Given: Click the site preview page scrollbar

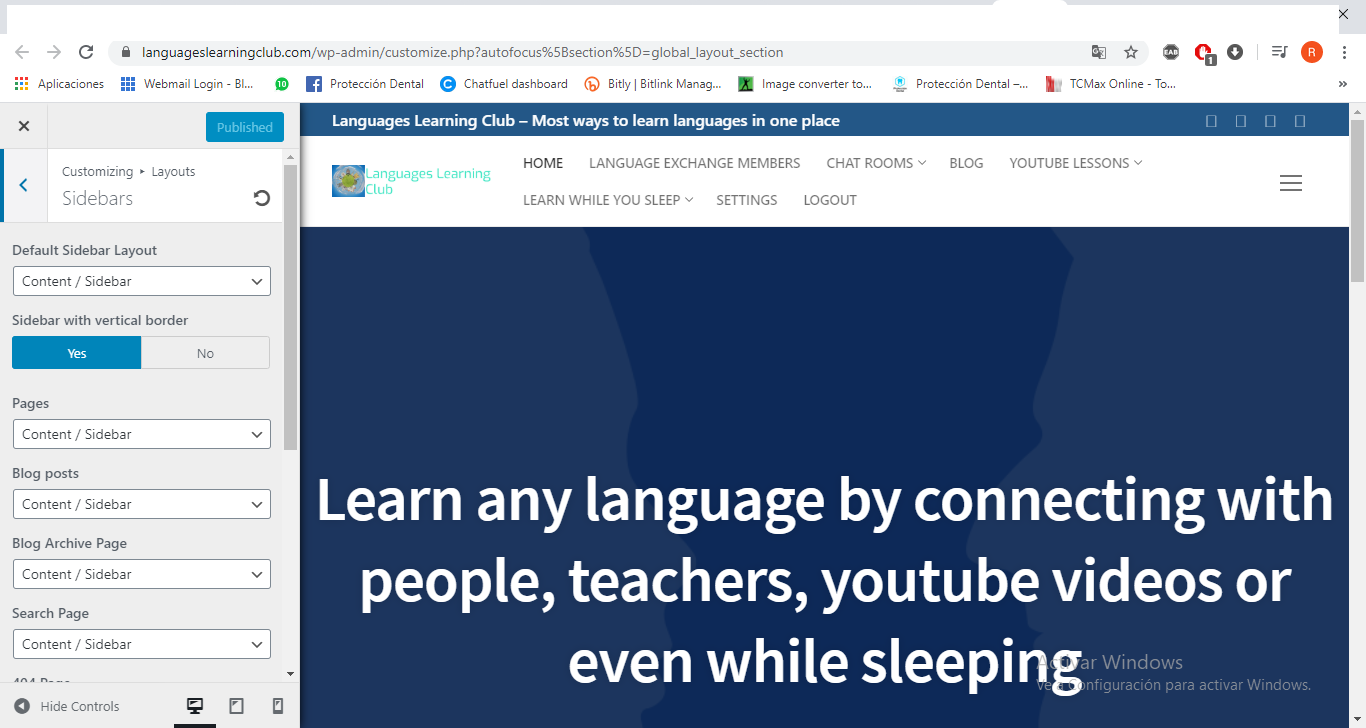Looking at the screenshot, I should 1357,200.
